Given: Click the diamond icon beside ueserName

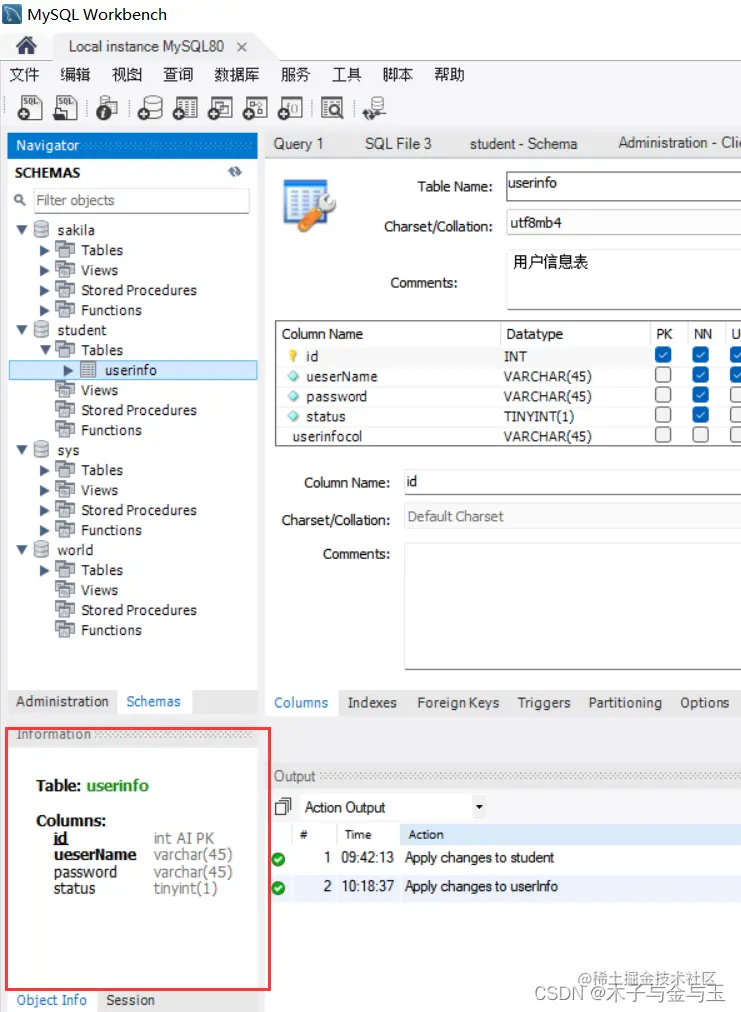Looking at the screenshot, I should [x=293, y=376].
